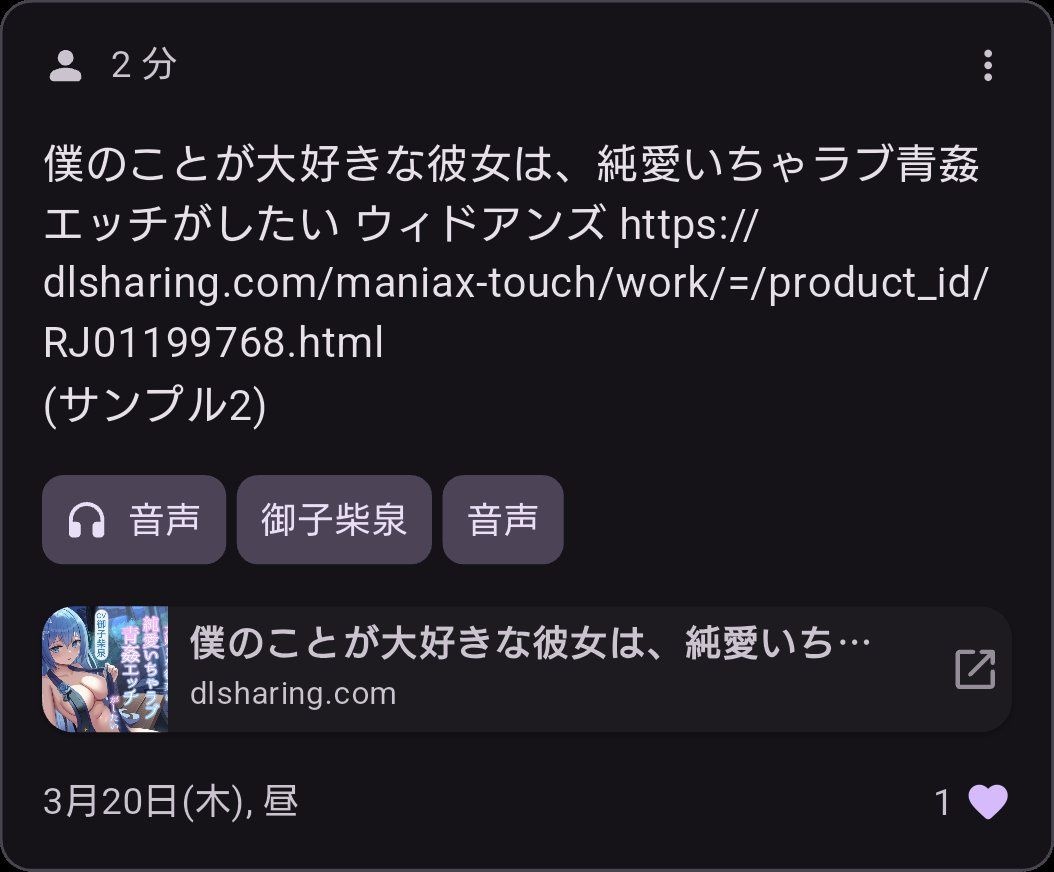1054x872 pixels.
Task: Select the 音声 category chip with headphones
Action: click(134, 520)
